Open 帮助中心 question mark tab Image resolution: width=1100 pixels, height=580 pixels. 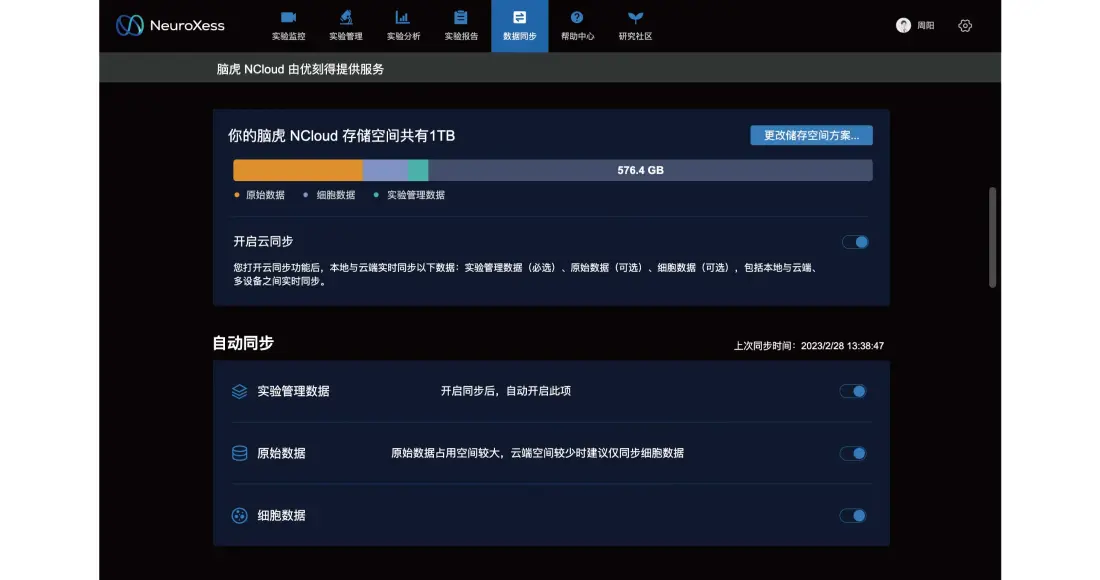click(577, 26)
